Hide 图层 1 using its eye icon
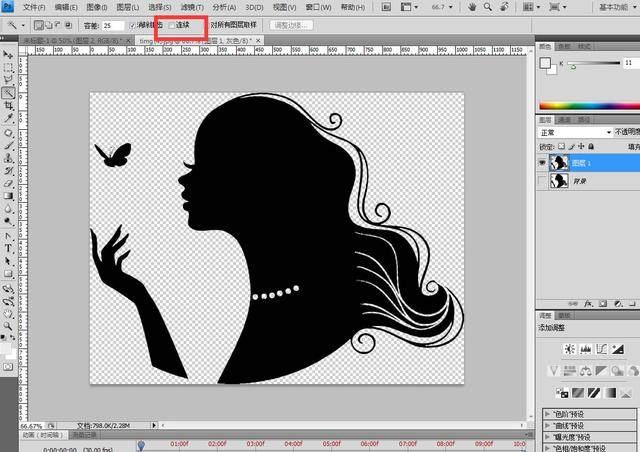The image size is (640, 452). [543, 162]
